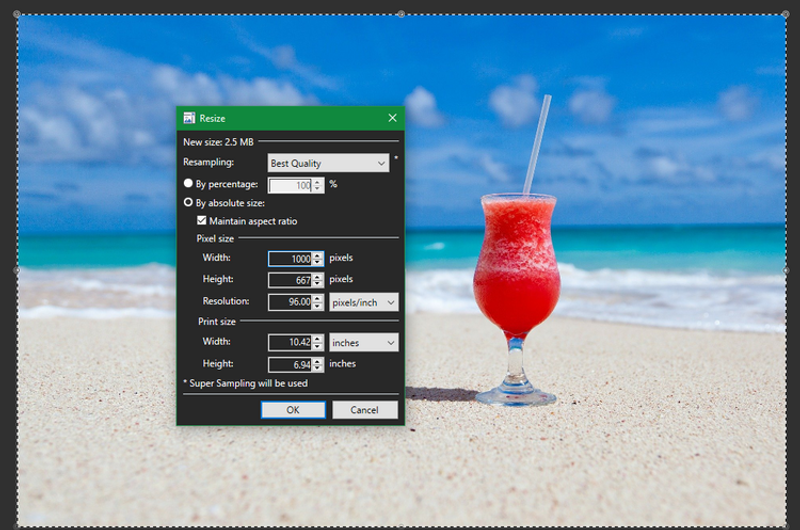Click the top-center canvas selection handle
800x530 pixels.
pos(401,14)
